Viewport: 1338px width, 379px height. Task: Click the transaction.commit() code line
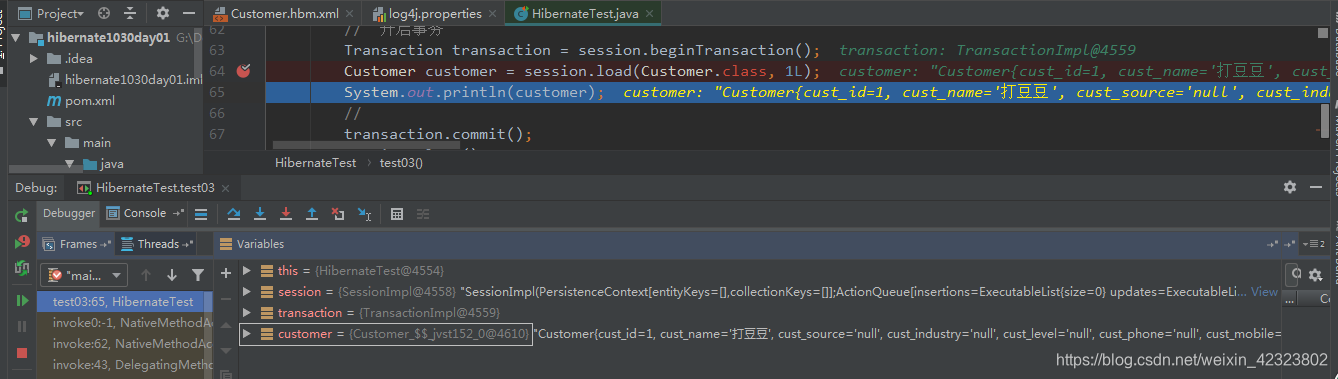(438, 134)
